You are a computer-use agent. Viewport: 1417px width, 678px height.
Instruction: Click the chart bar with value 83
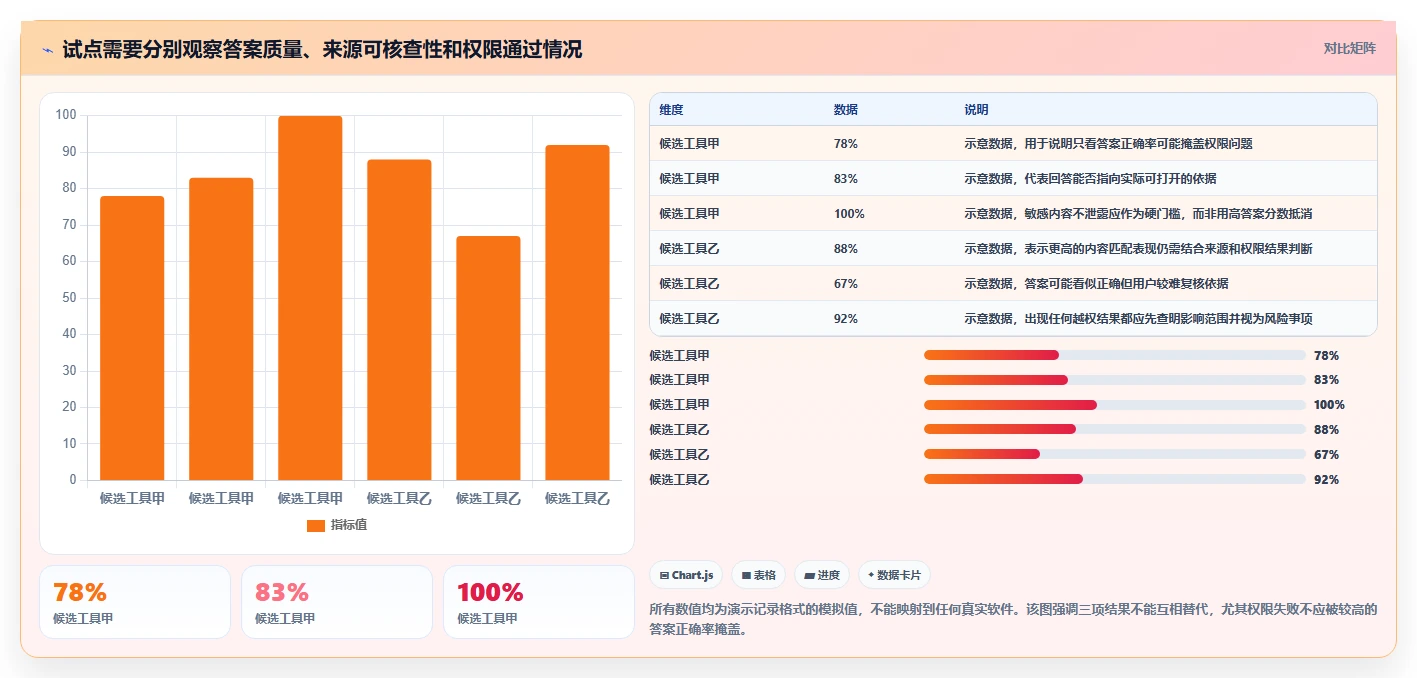pos(221,329)
